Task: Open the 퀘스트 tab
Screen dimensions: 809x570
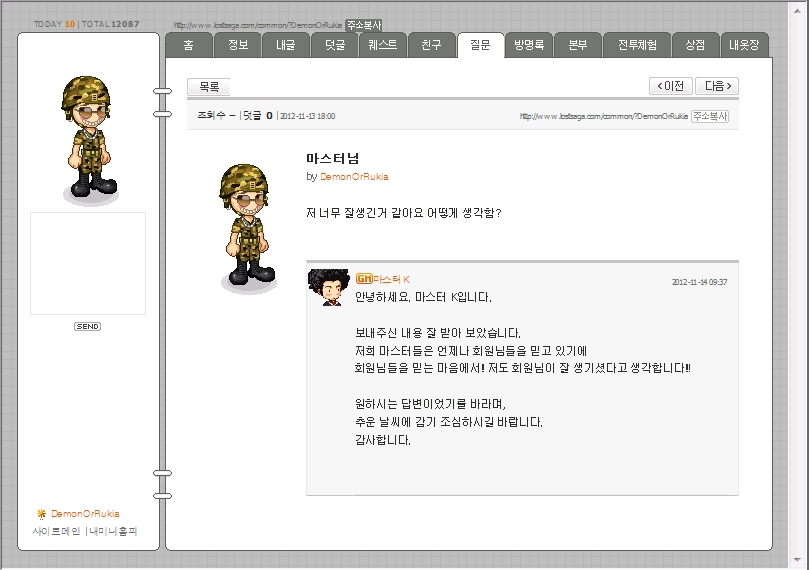Action: coord(382,45)
